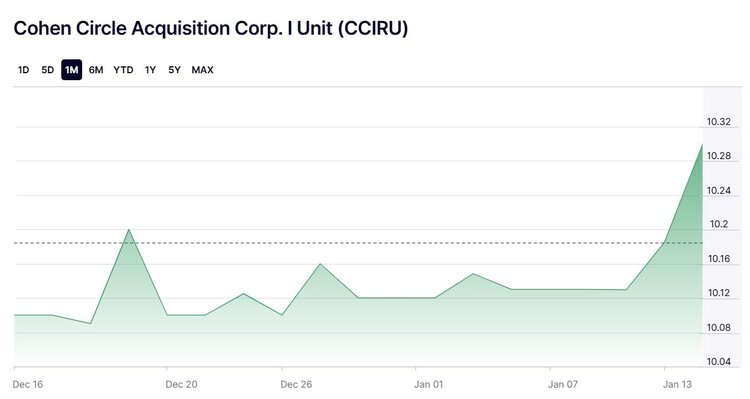Click the 10.16 price axis label
Screen dimensions: 750x399
[x=719, y=259]
